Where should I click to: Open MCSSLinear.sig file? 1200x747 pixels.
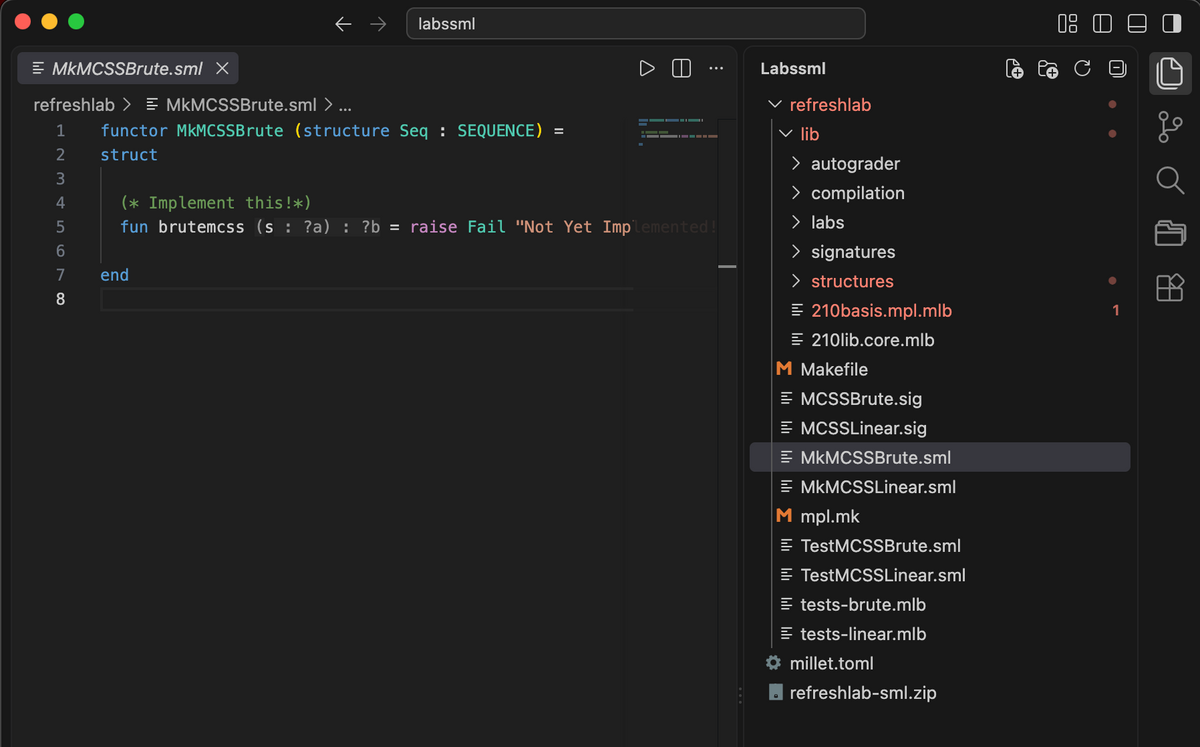(x=940, y=428)
